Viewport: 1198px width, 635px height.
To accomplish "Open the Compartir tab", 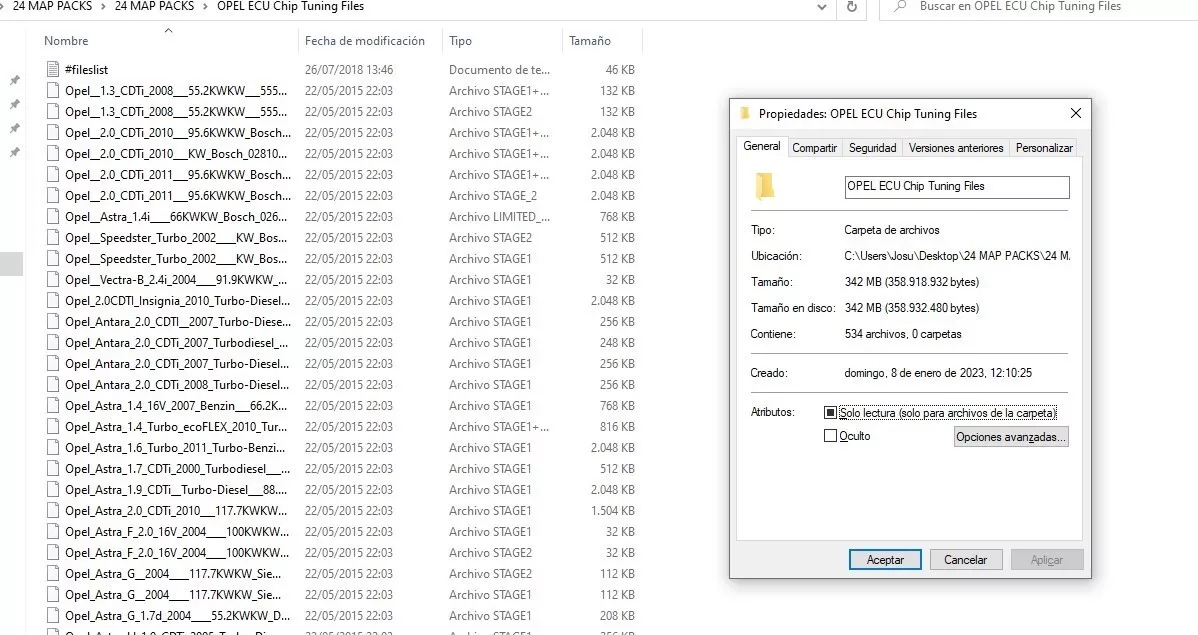I will (814, 147).
